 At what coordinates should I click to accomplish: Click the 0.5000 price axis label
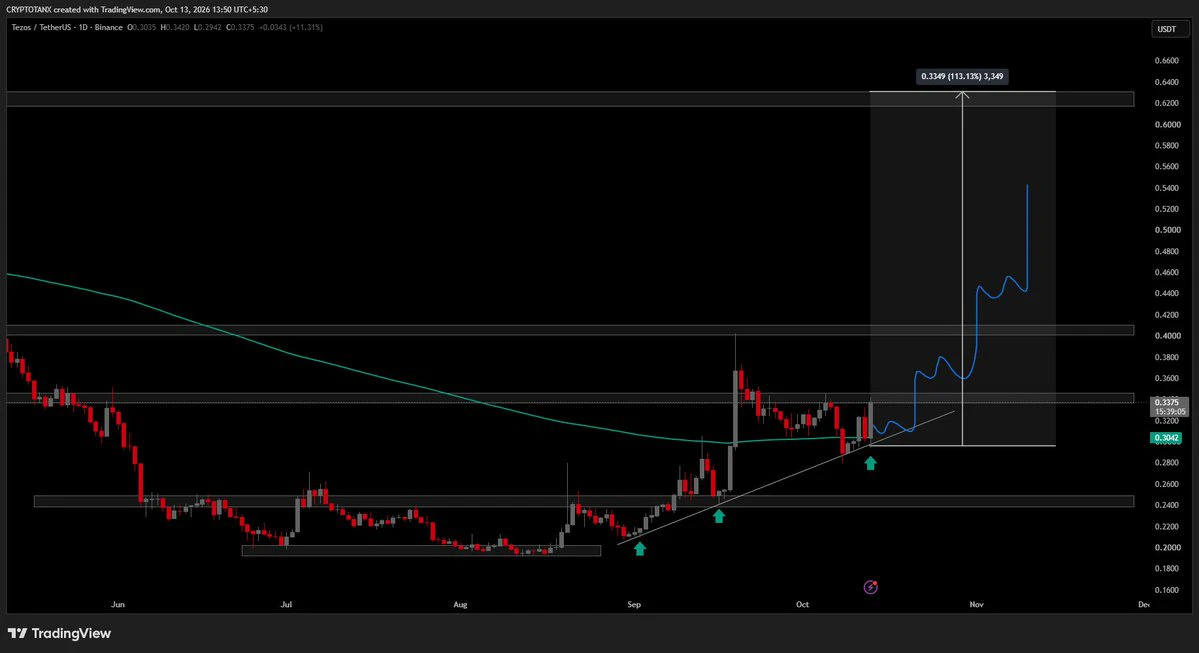click(x=1166, y=230)
